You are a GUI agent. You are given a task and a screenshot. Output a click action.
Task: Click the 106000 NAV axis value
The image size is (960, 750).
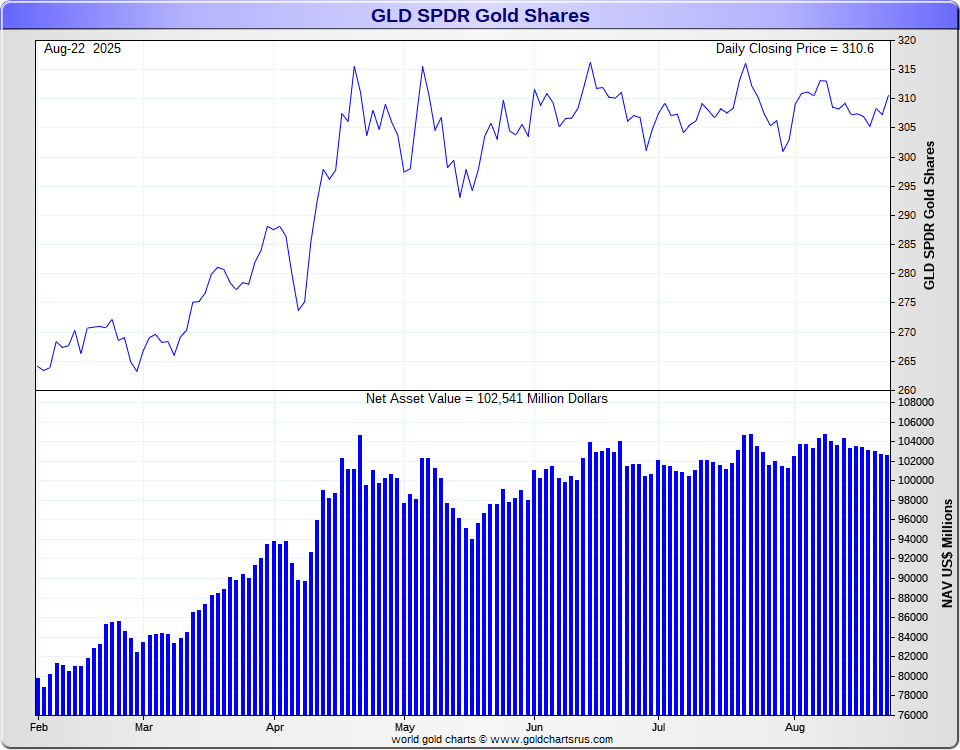point(917,422)
